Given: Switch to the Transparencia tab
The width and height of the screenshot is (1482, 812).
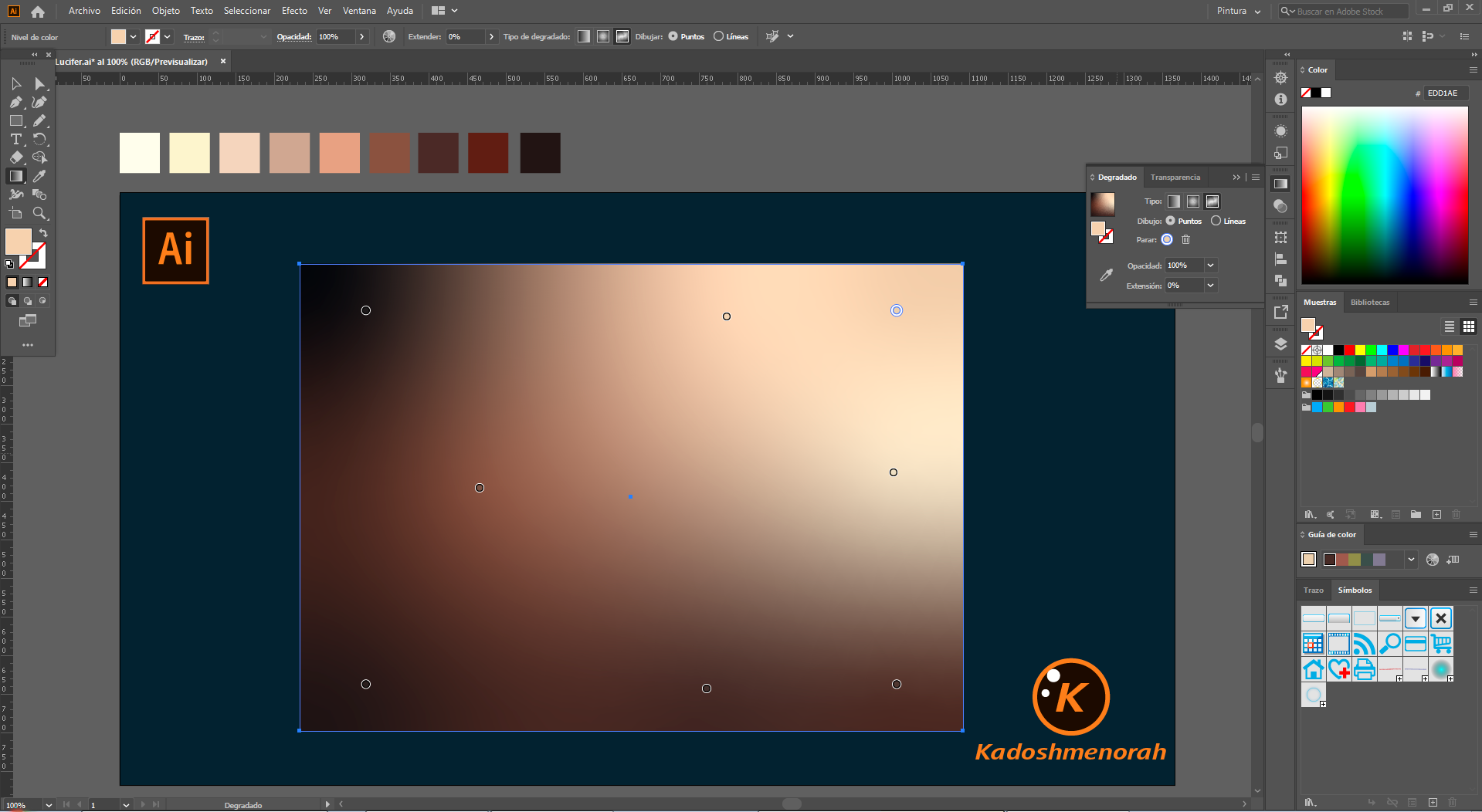Looking at the screenshot, I should pyautogui.click(x=1175, y=177).
